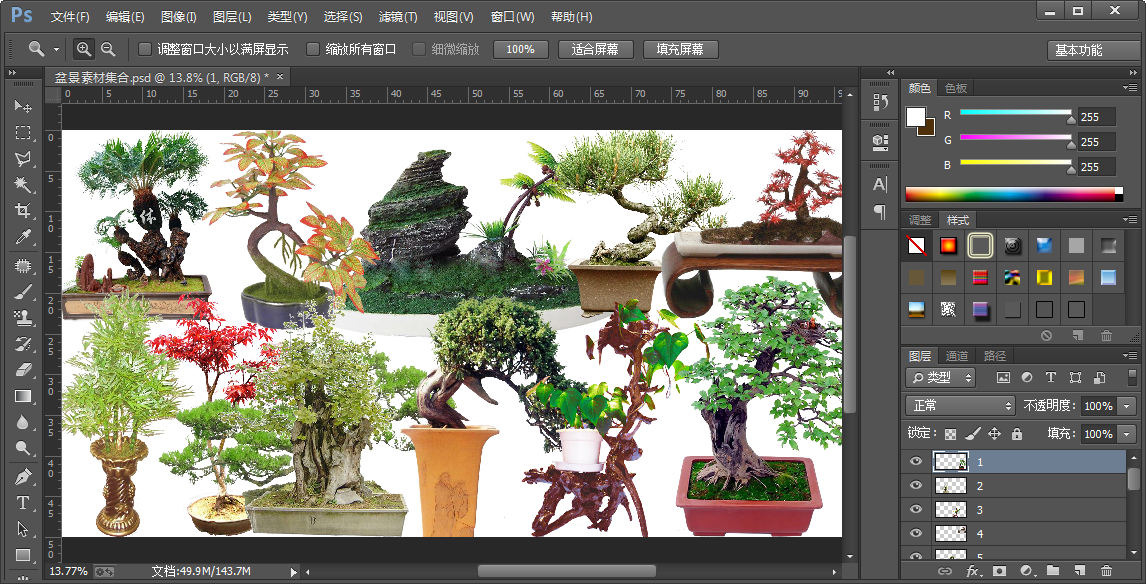Switch to the 通道 tab
Viewport: 1146px width, 584px height.
pyautogui.click(x=957, y=356)
